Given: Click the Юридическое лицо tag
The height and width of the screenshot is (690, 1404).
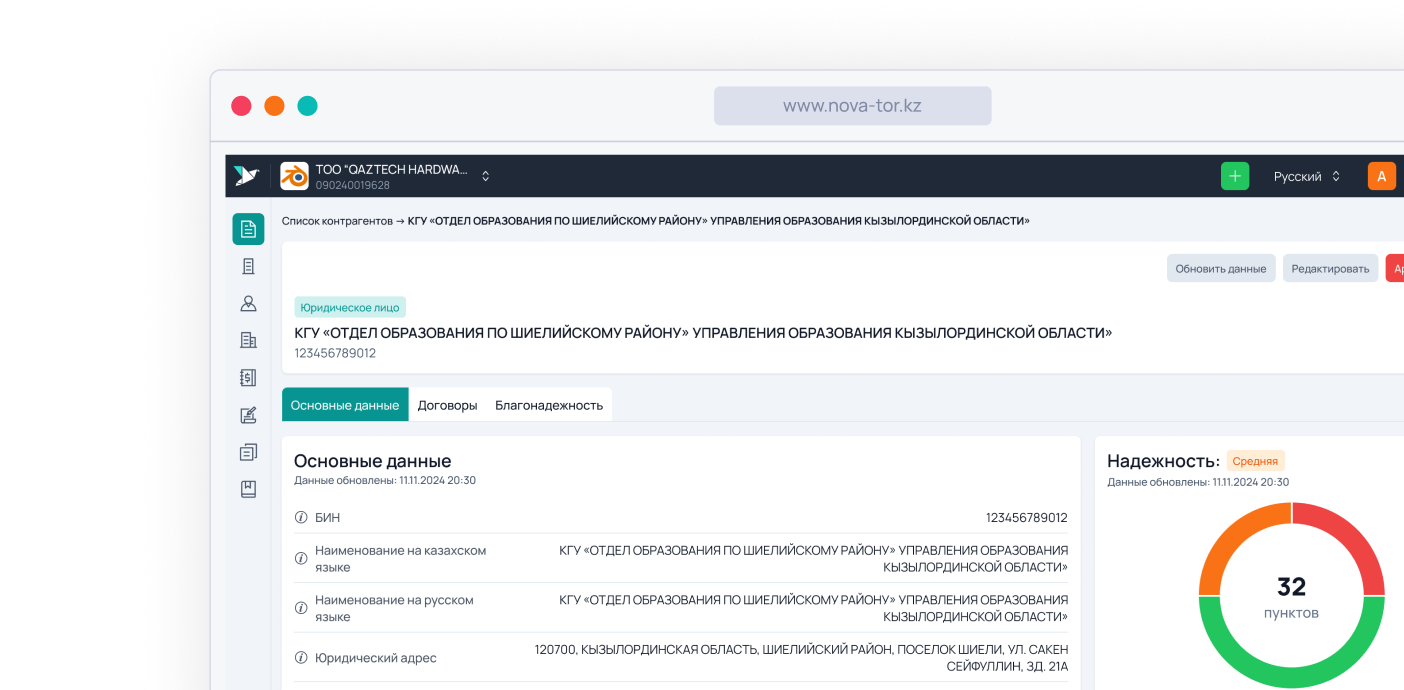Looking at the screenshot, I should [x=350, y=308].
